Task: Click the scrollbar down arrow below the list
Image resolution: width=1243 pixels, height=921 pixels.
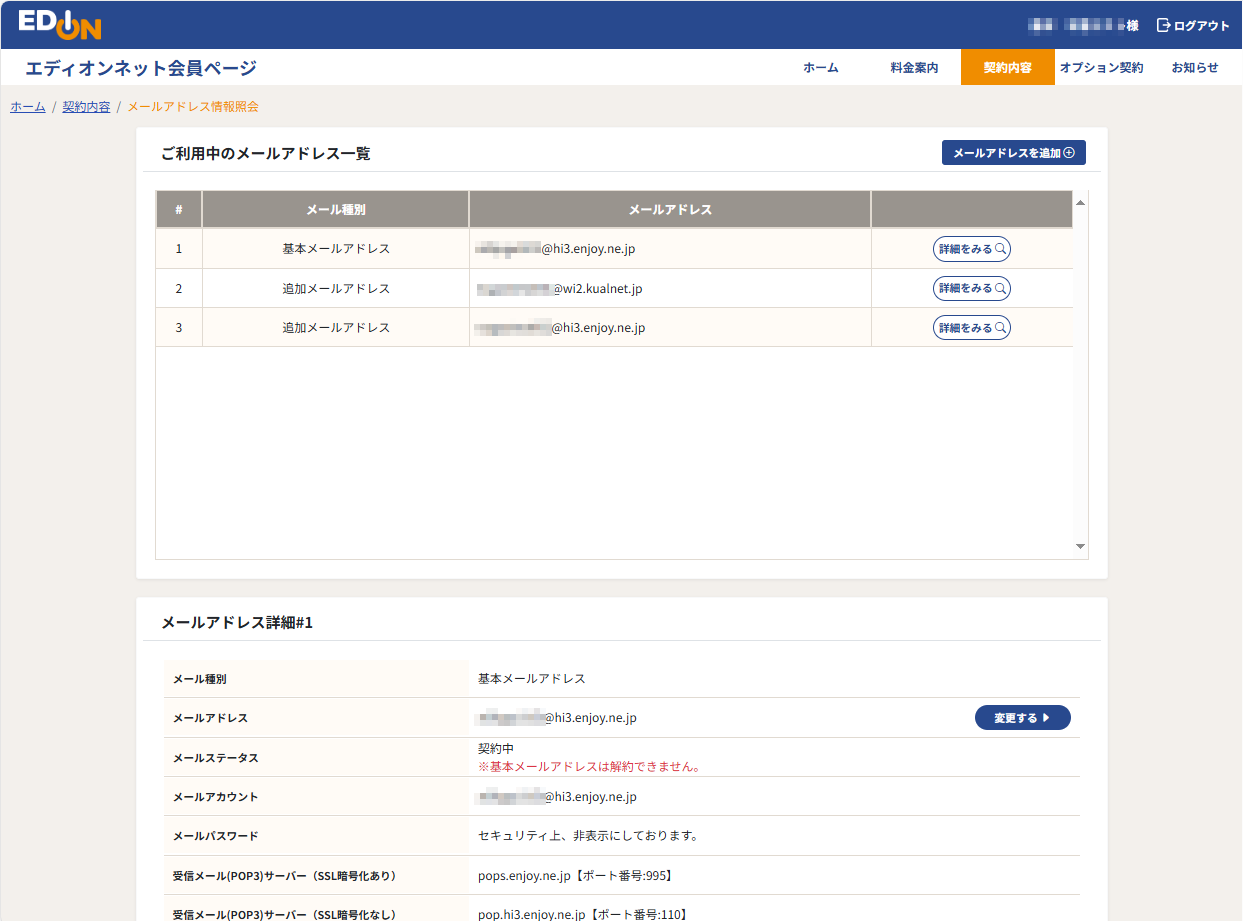Action: (x=1080, y=546)
